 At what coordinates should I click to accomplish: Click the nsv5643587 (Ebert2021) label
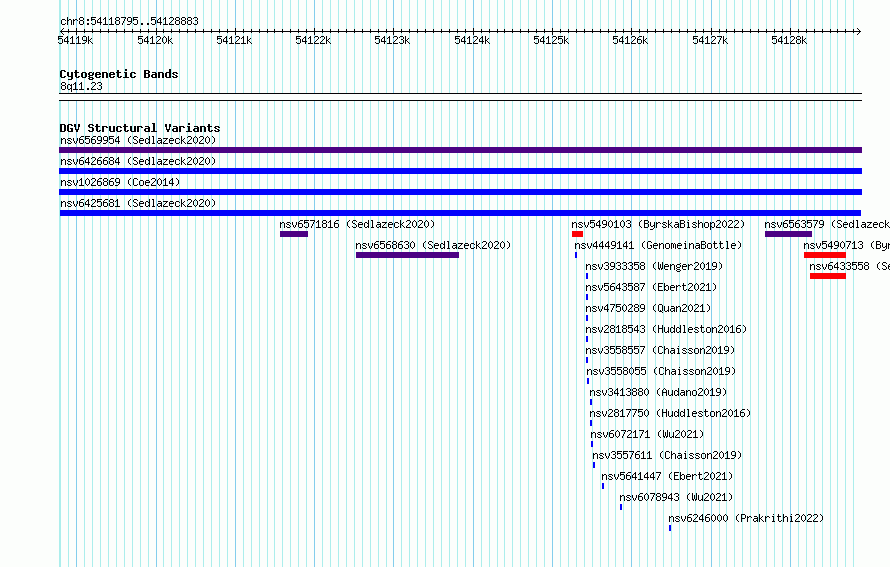(x=652, y=287)
